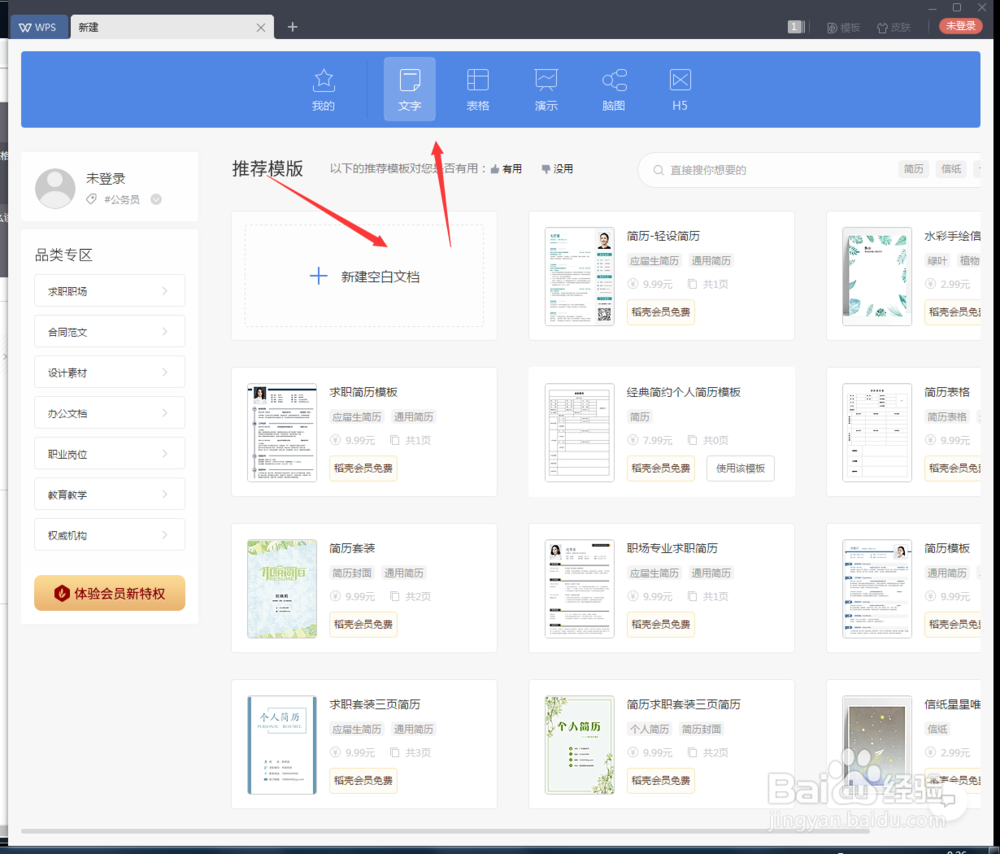Mark recommended templates as 有用 helpful
Viewport: 1000px width, 854px height.
pos(506,168)
